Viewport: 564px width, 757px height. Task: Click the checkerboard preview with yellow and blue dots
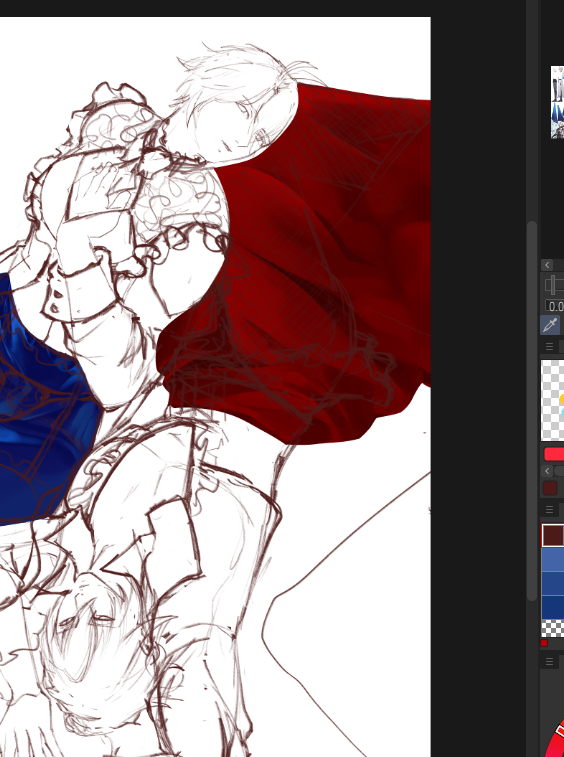tap(552, 400)
